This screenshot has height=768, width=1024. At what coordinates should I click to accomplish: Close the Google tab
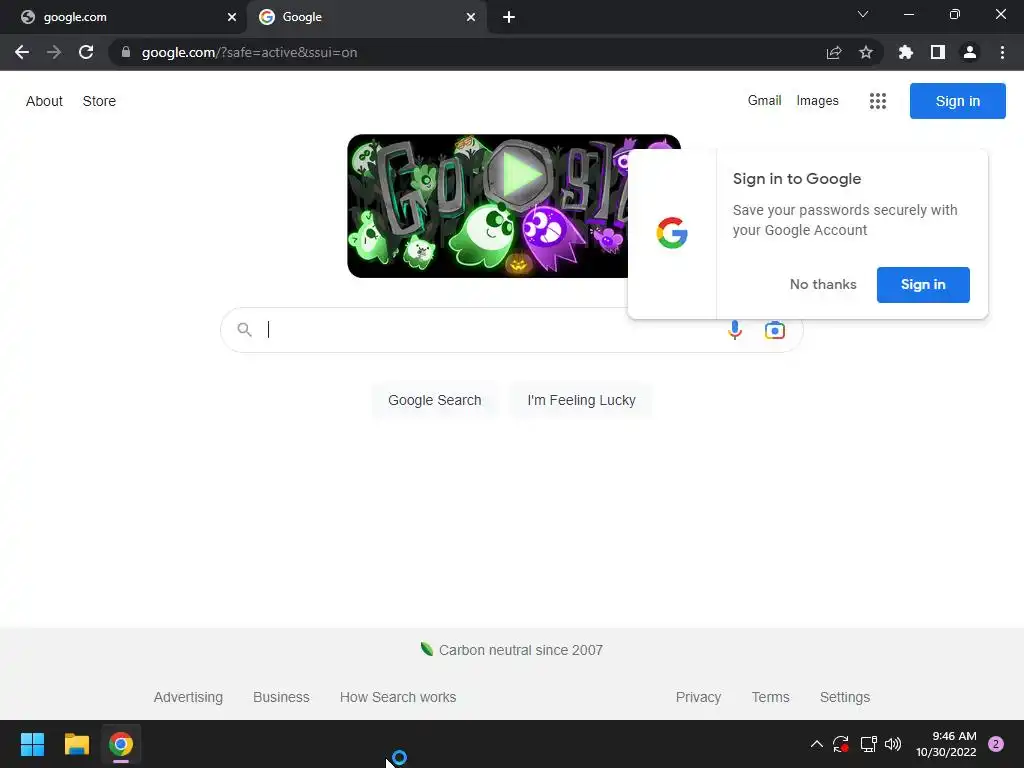471,17
